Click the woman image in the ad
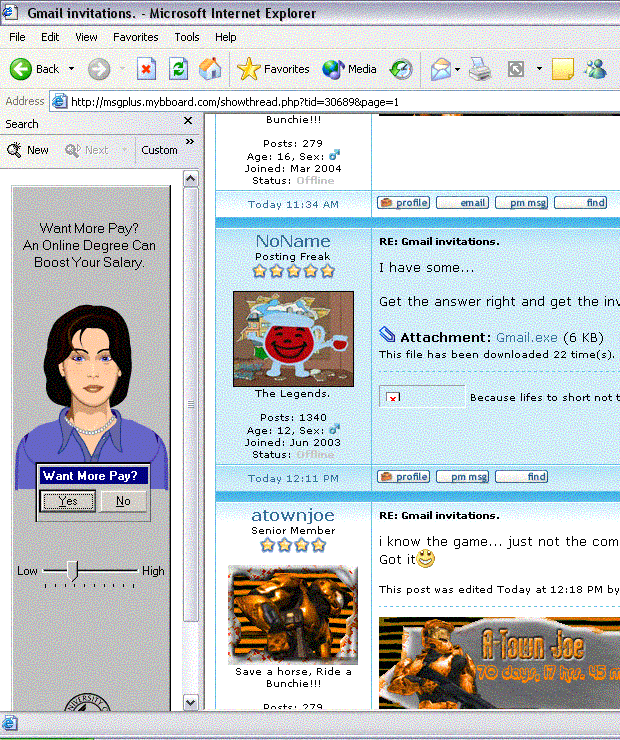 click(91, 396)
